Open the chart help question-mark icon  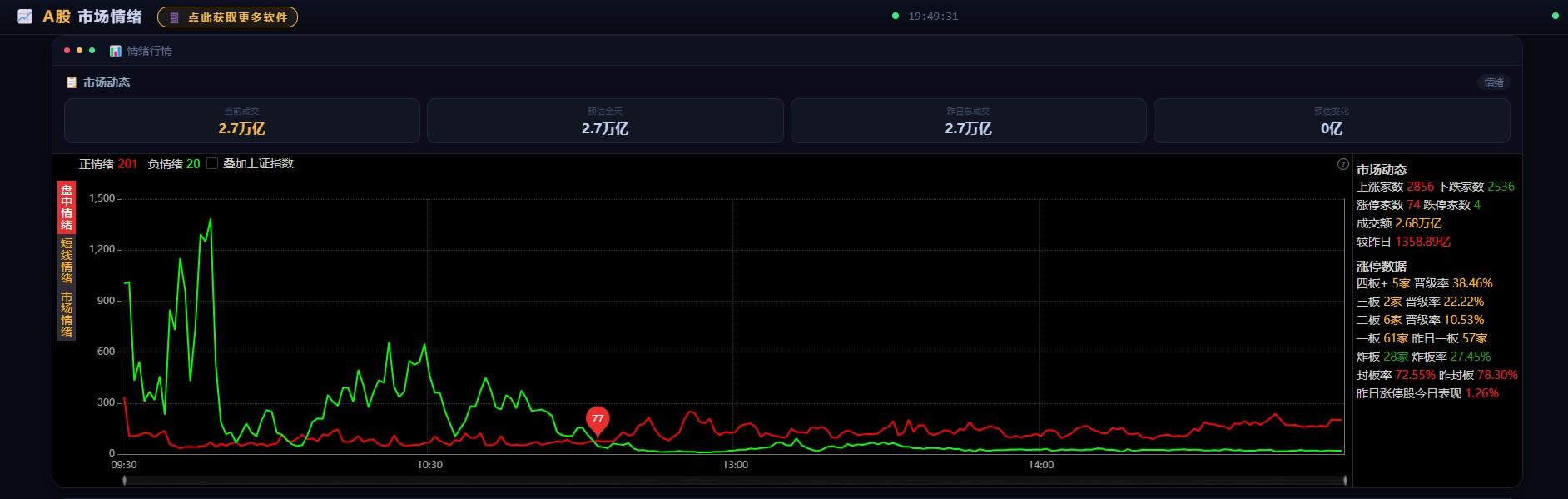1342,164
